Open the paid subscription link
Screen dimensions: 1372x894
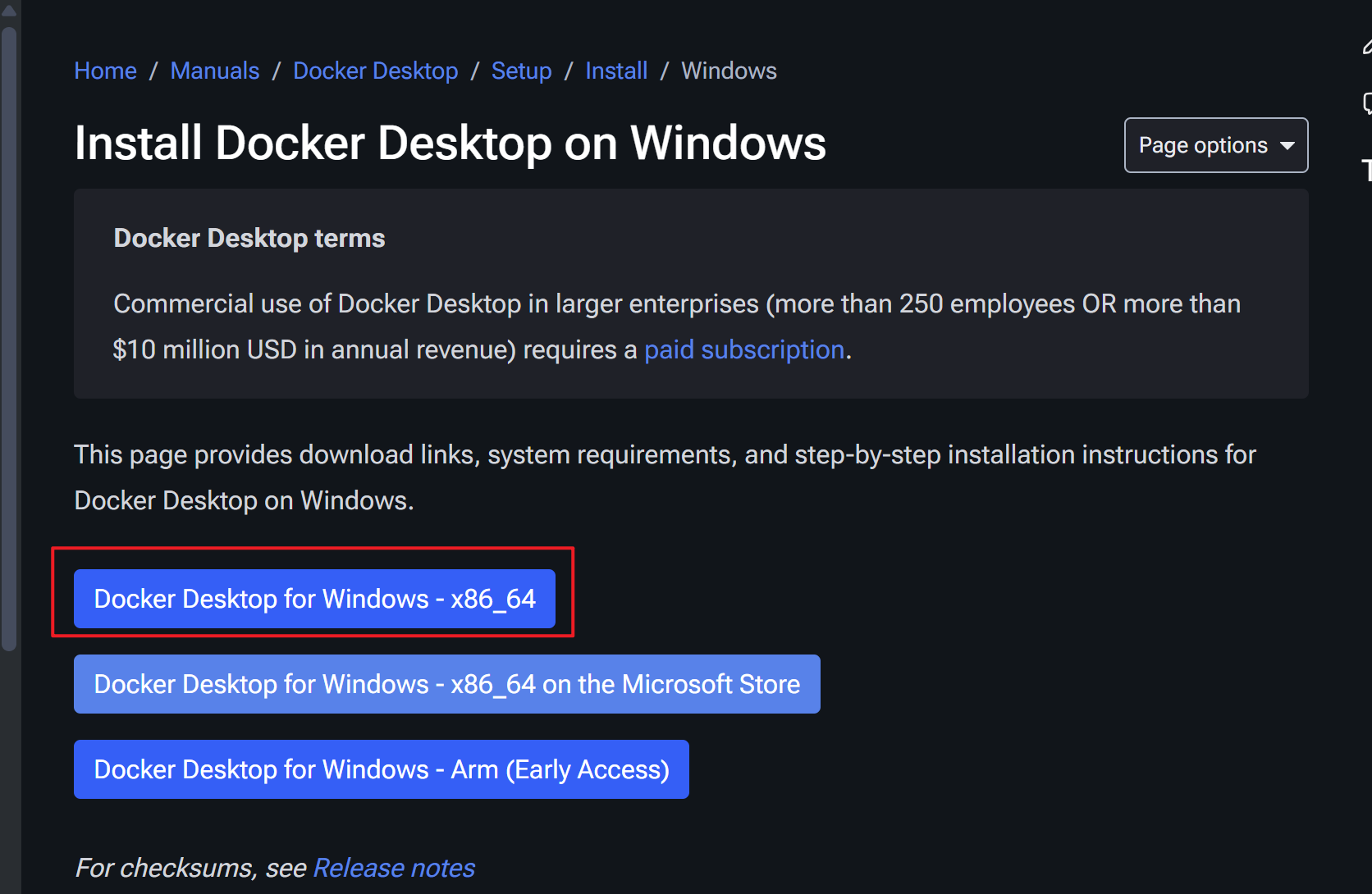coord(743,349)
